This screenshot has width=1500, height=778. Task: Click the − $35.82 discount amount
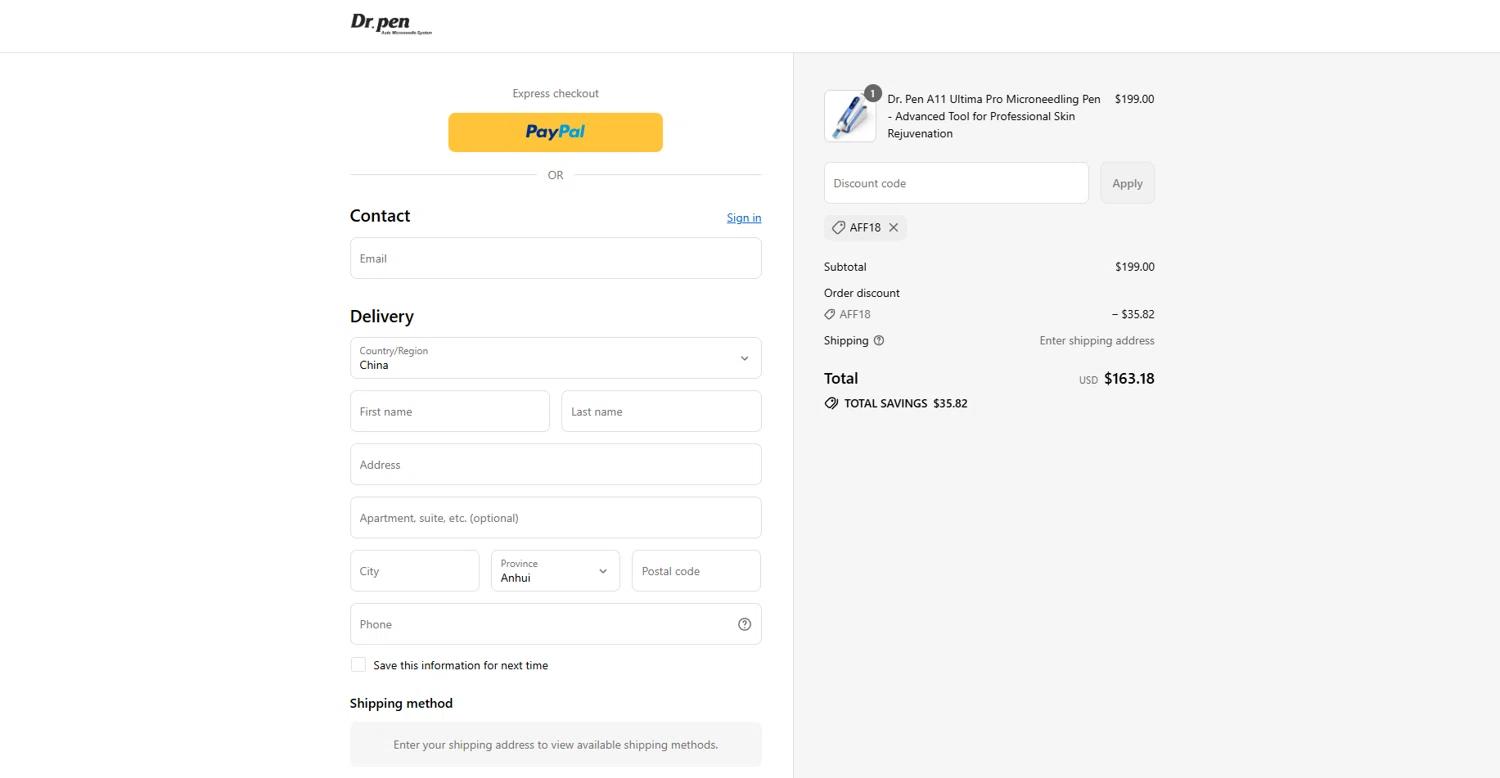[1133, 314]
